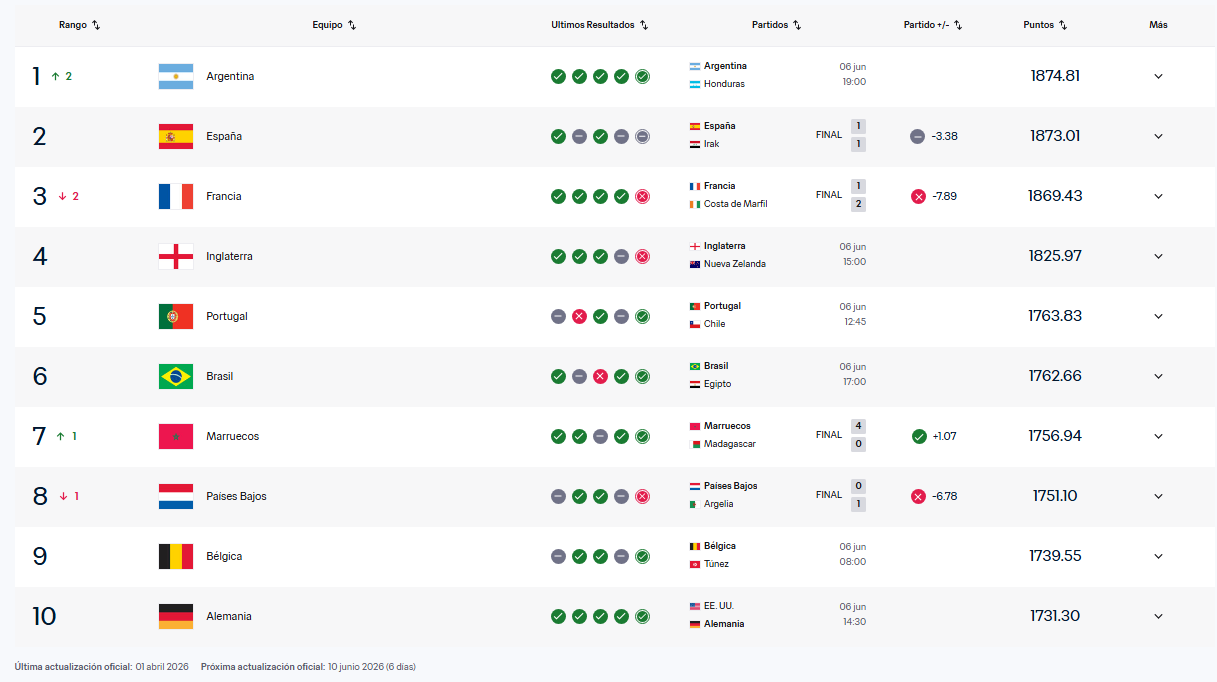Click the Países Bajos flag icon

point(176,497)
